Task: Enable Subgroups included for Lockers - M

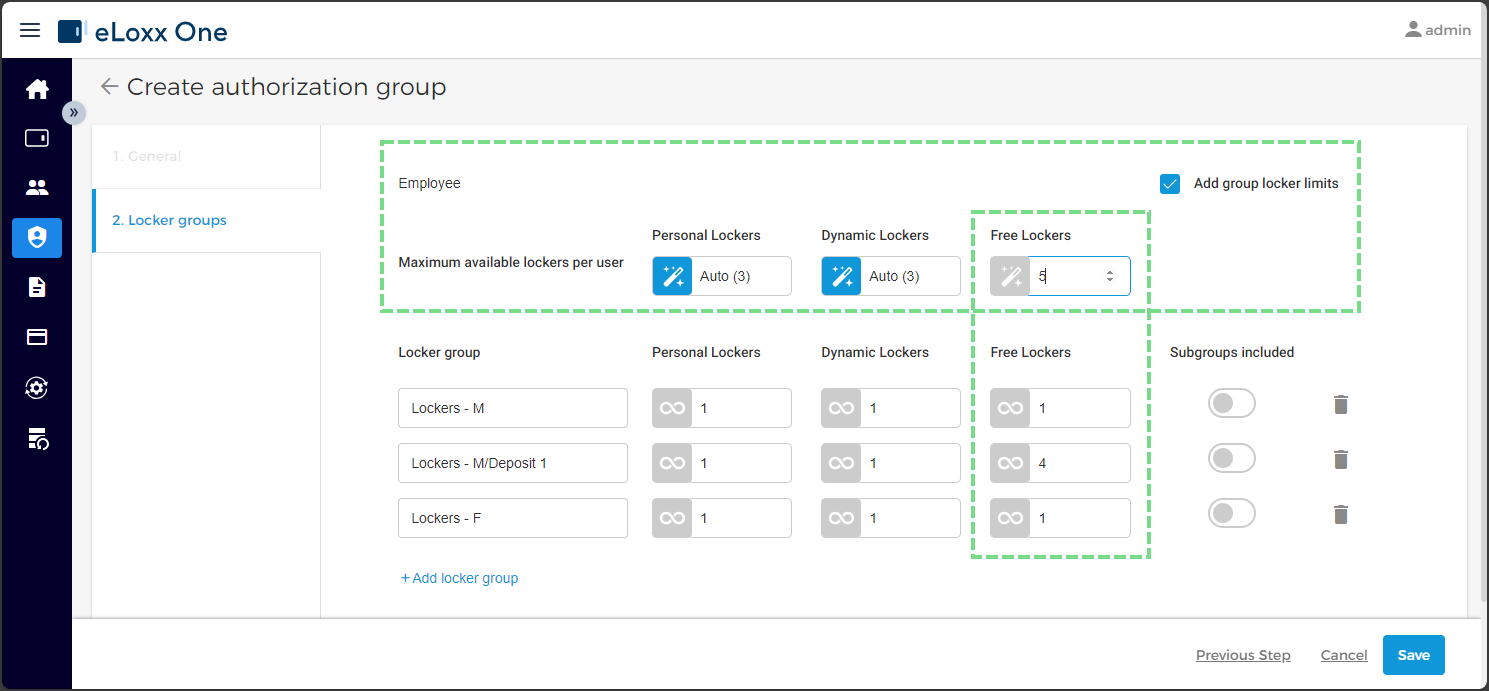Action: point(1232,404)
